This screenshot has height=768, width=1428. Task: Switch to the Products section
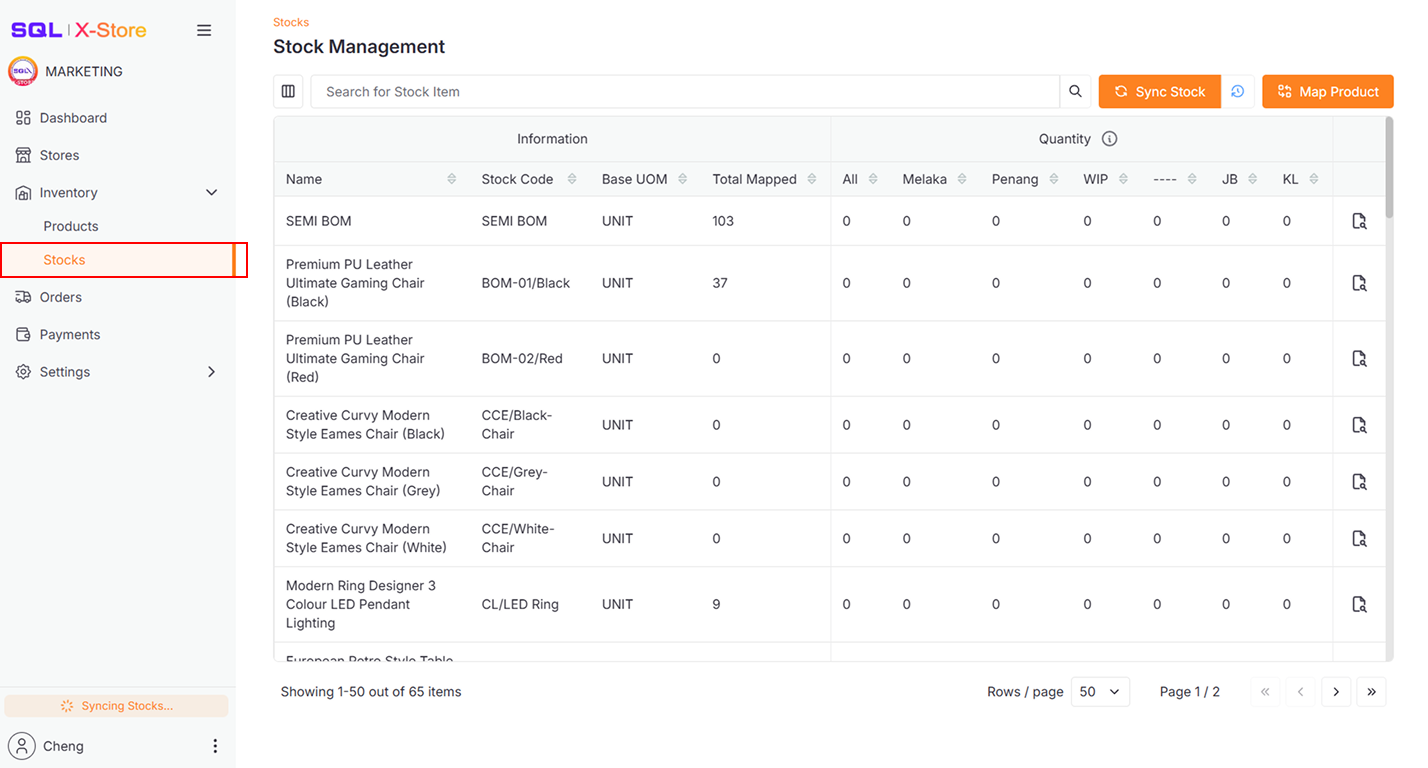[x=69, y=226]
